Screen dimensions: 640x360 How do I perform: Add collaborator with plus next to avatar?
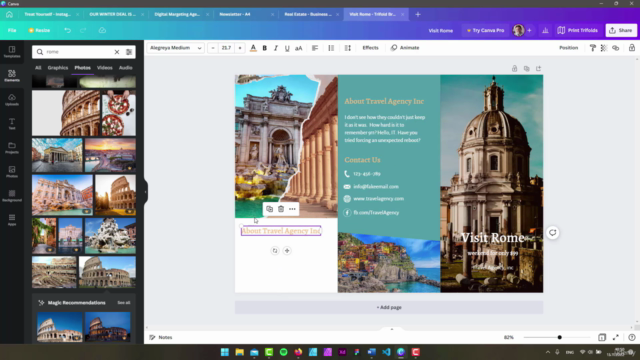pyautogui.click(x=529, y=30)
